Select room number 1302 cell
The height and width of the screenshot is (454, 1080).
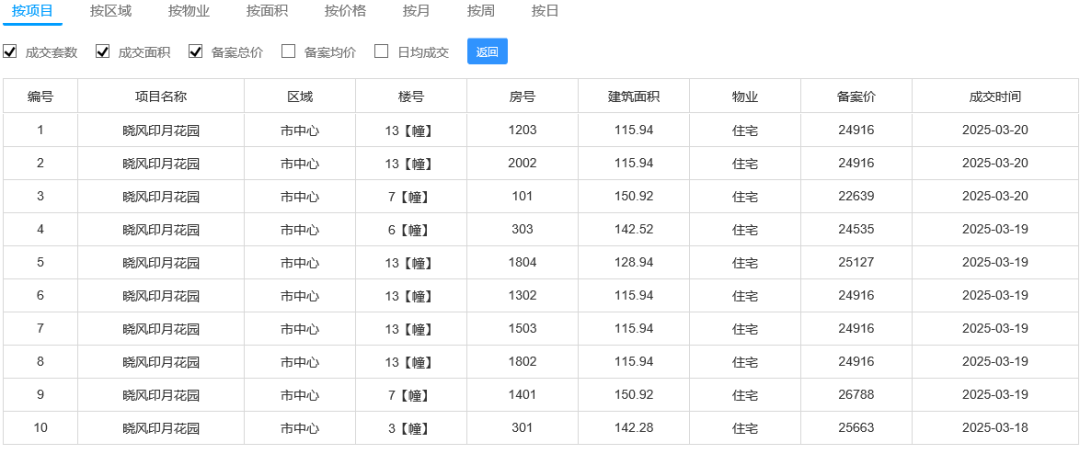[522, 295]
